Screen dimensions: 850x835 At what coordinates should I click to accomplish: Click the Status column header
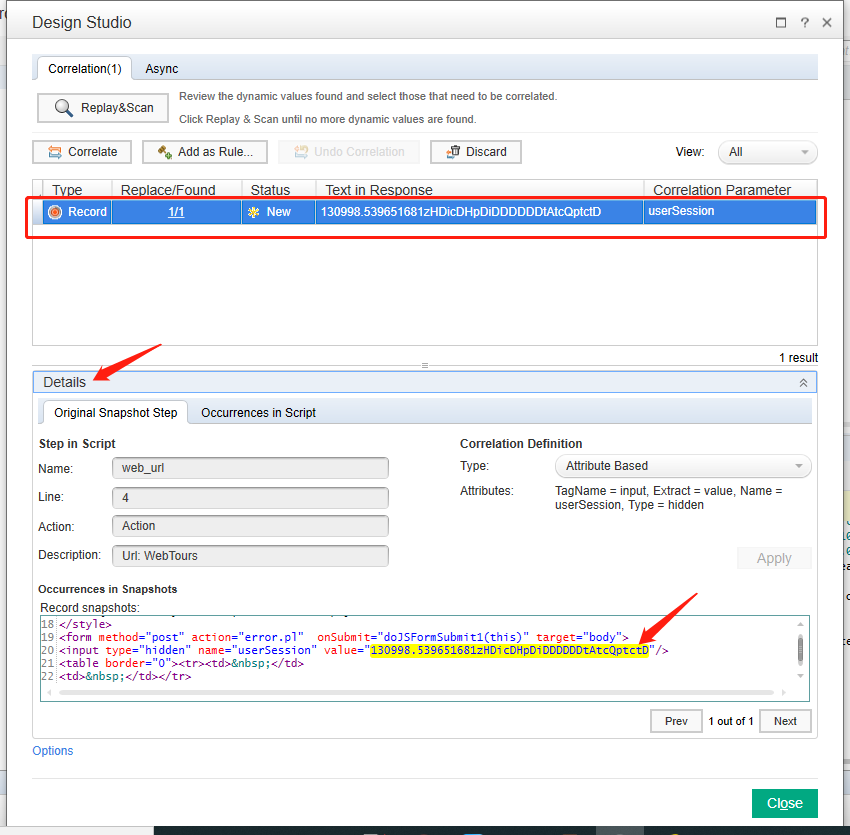click(279, 190)
